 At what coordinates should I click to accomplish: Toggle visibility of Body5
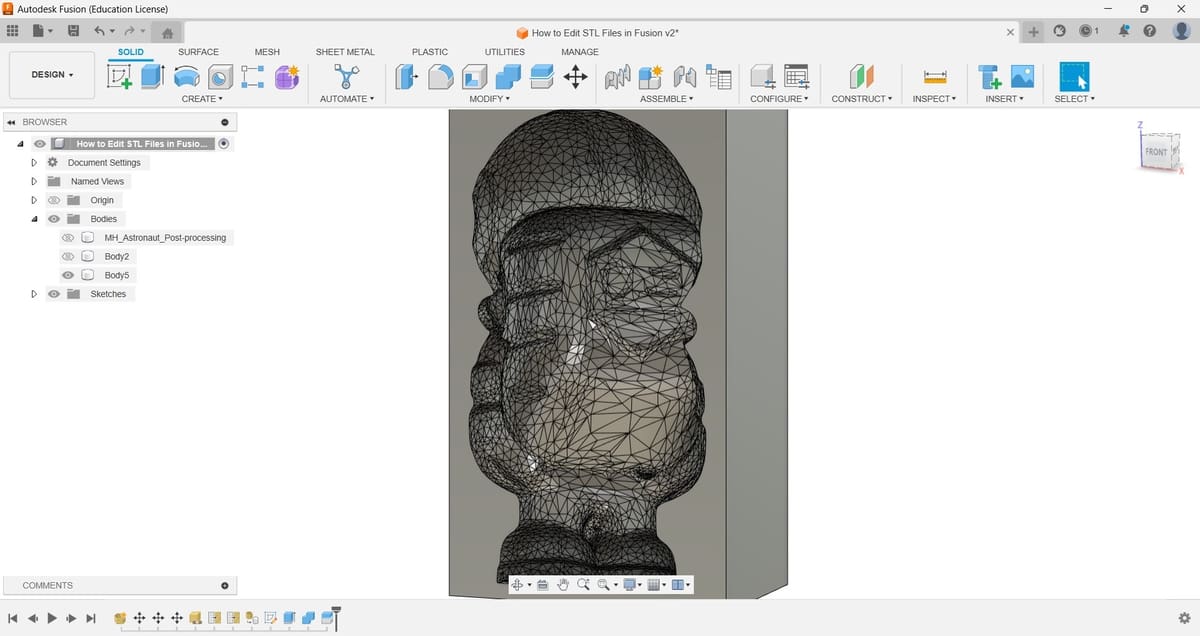pos(68,275)
